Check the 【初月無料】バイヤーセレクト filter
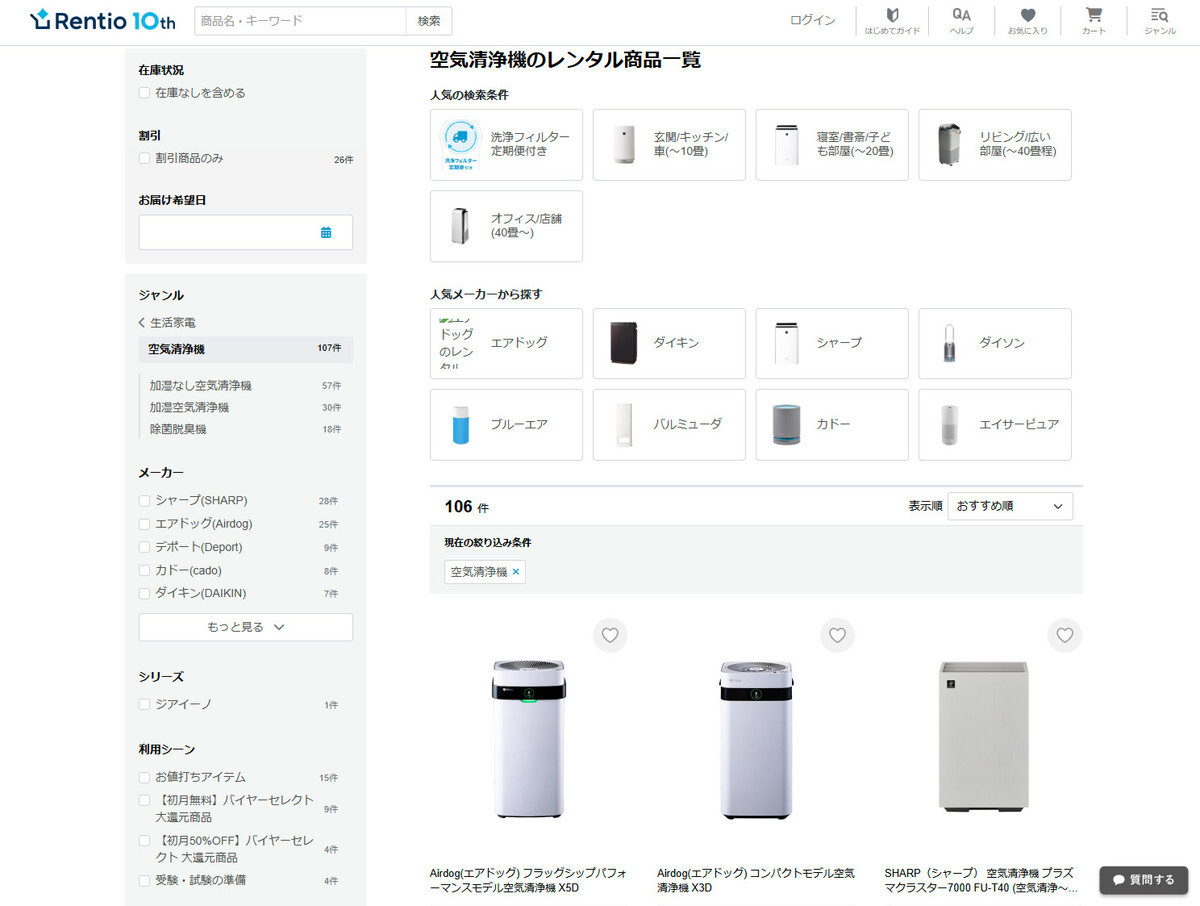 [145, 800]
